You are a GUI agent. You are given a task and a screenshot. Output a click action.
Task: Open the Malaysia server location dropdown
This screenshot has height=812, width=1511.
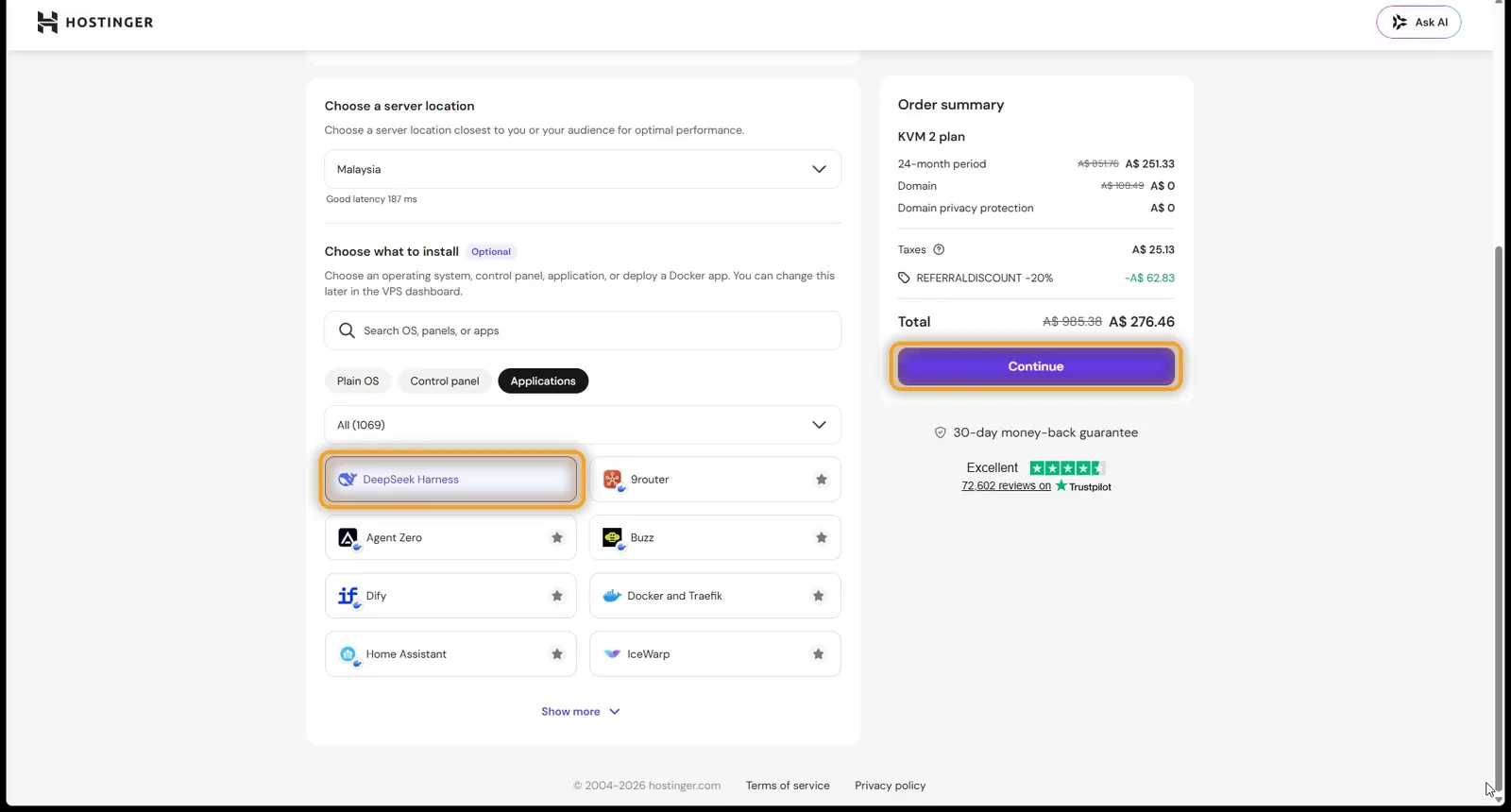583,169
